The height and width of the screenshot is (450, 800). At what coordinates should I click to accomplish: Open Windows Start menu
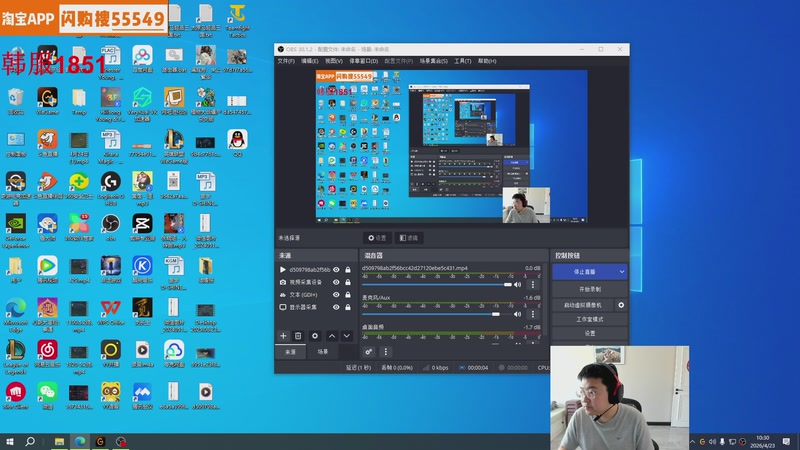click(10, 441)
